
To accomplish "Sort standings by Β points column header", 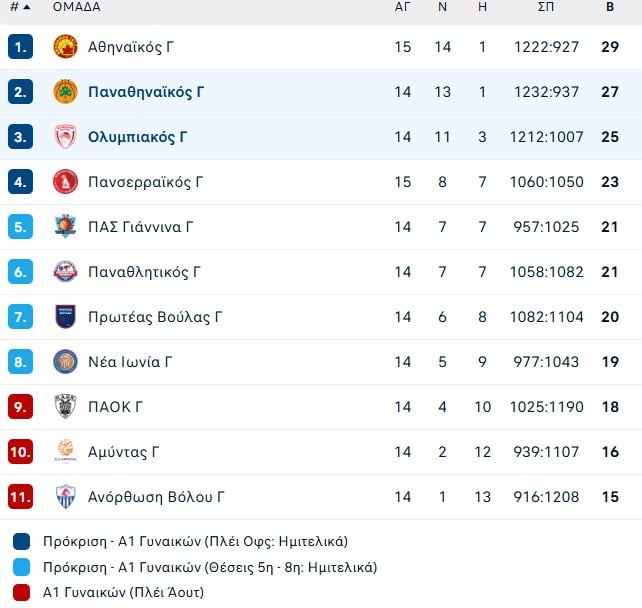I will tap(610, 7).
